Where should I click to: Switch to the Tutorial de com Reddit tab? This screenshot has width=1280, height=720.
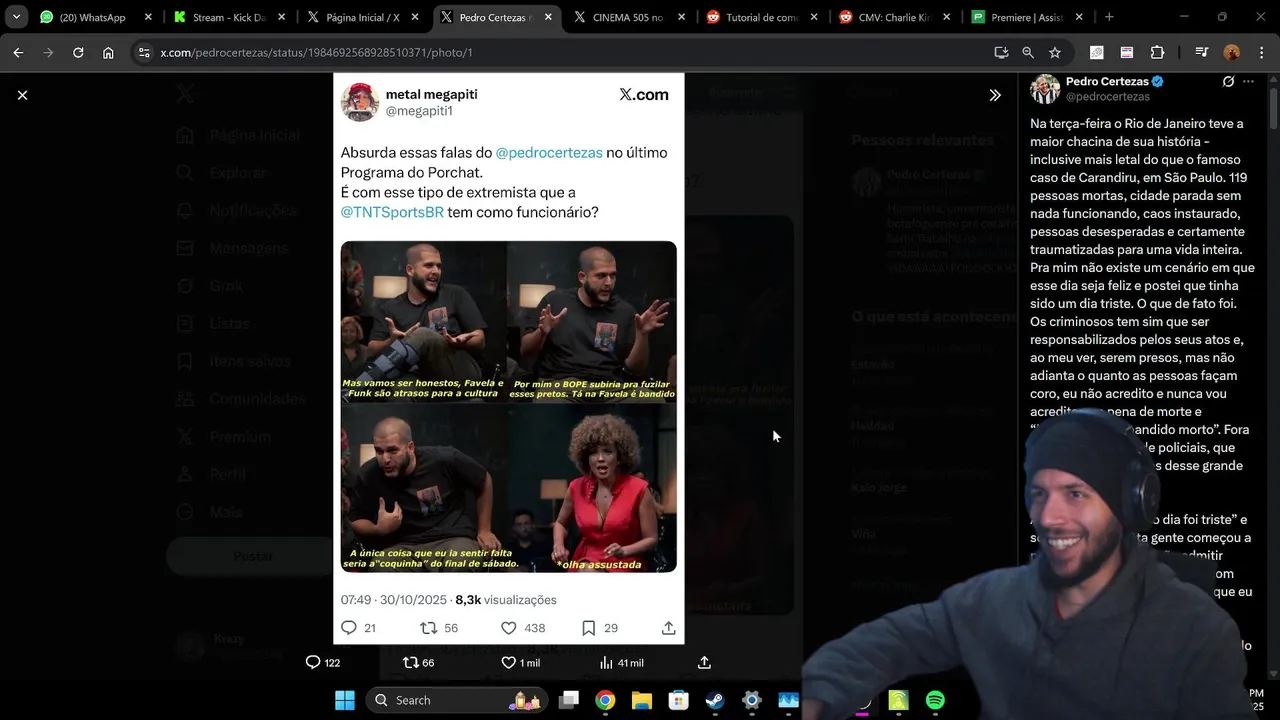pos(760,17)
